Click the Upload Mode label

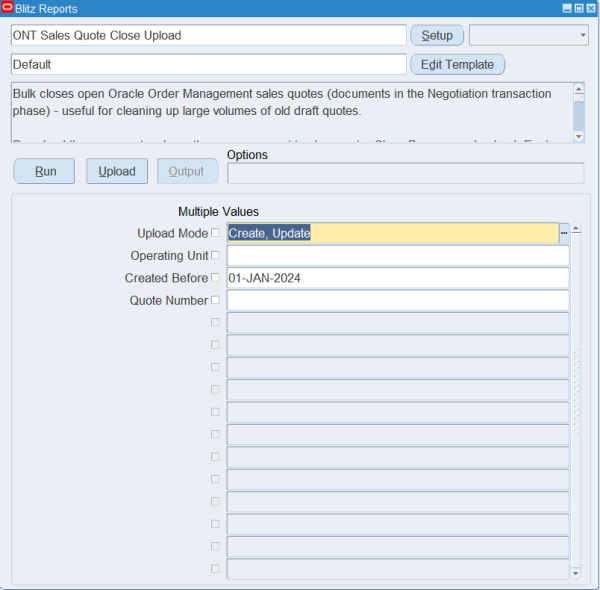click(173, 233)
